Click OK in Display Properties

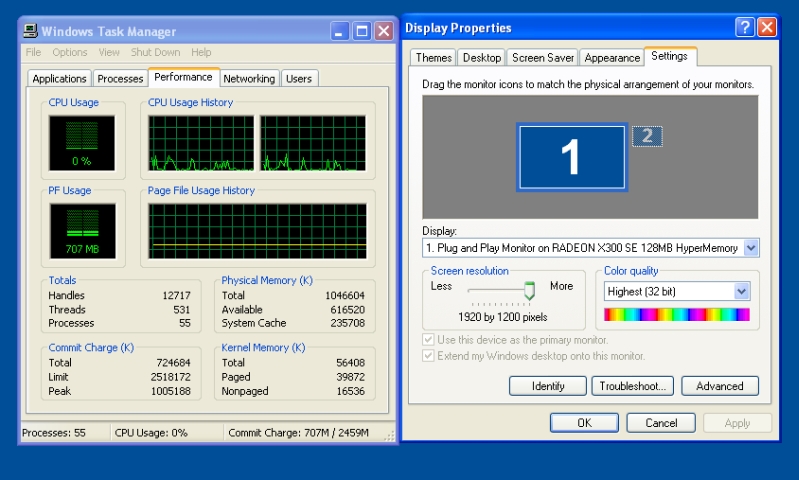tap(584, 422)
